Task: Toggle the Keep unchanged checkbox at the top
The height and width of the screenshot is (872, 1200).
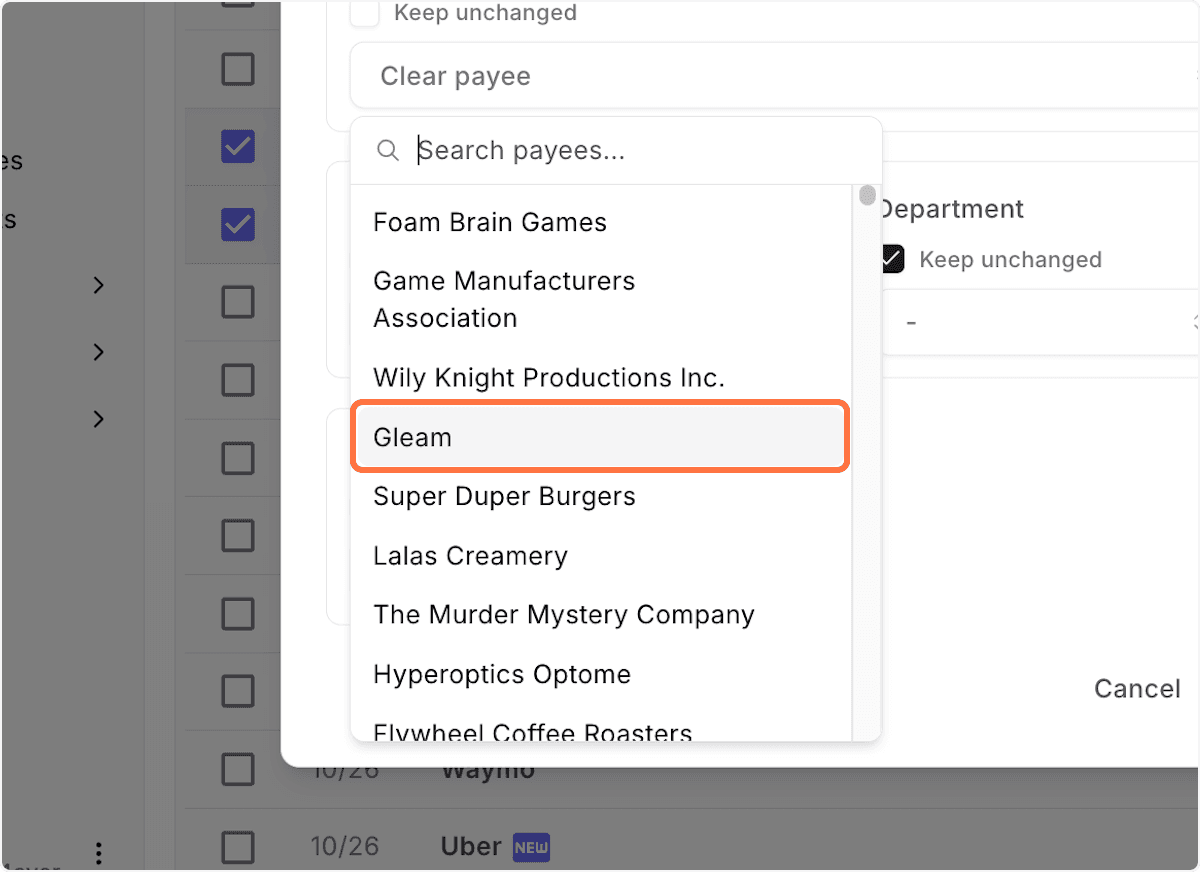Action: click(x=364, y=13)
